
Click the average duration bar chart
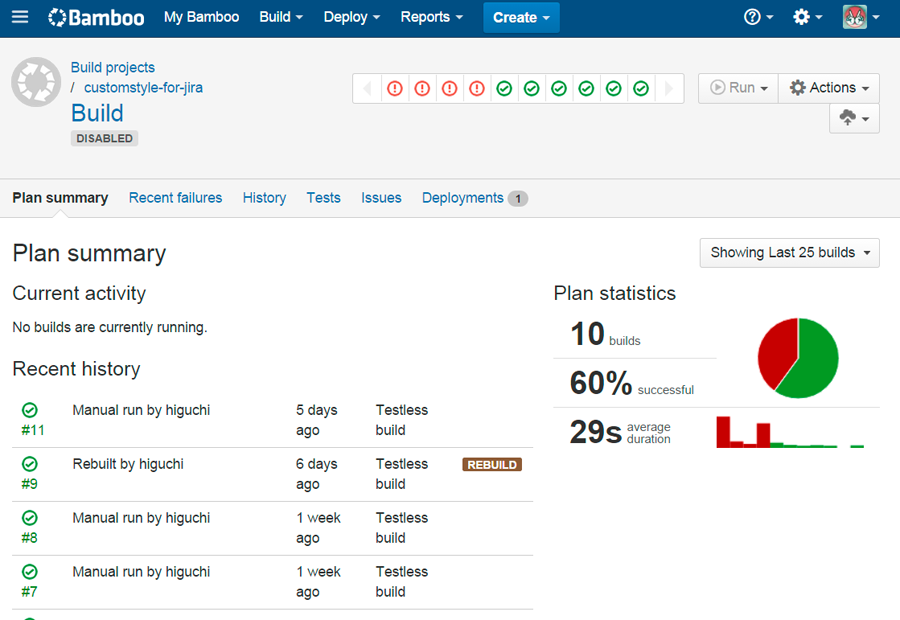tap(790, 432)
